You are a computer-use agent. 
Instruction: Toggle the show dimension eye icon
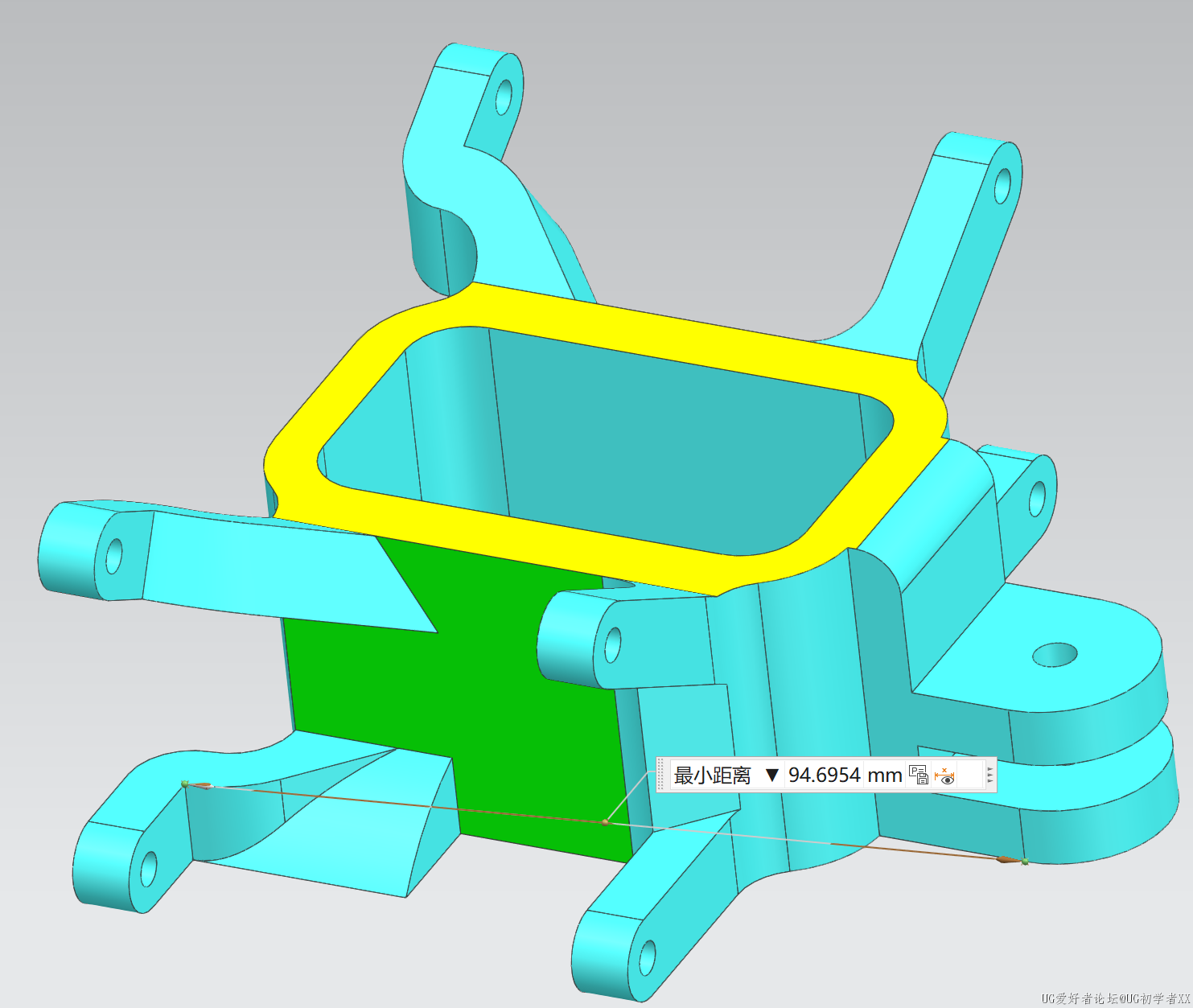tap(944, 776)
